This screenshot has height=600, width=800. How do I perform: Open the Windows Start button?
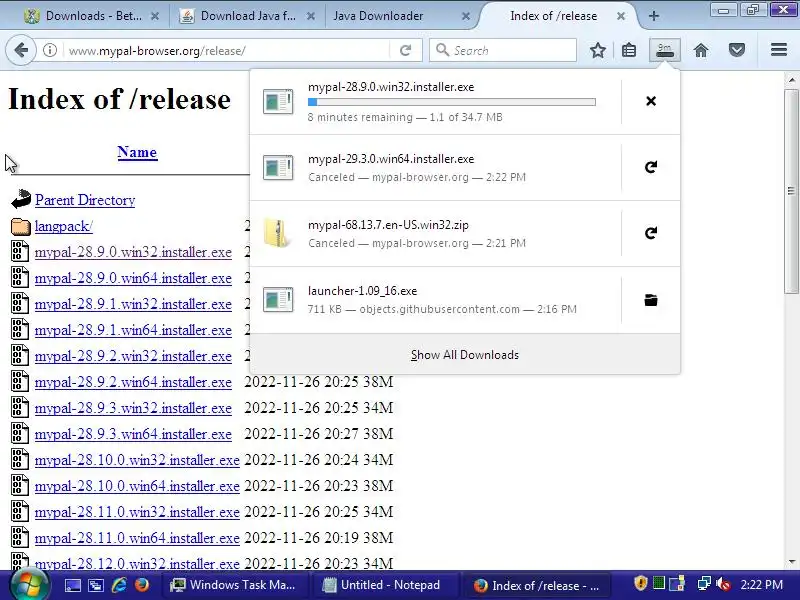30,585
